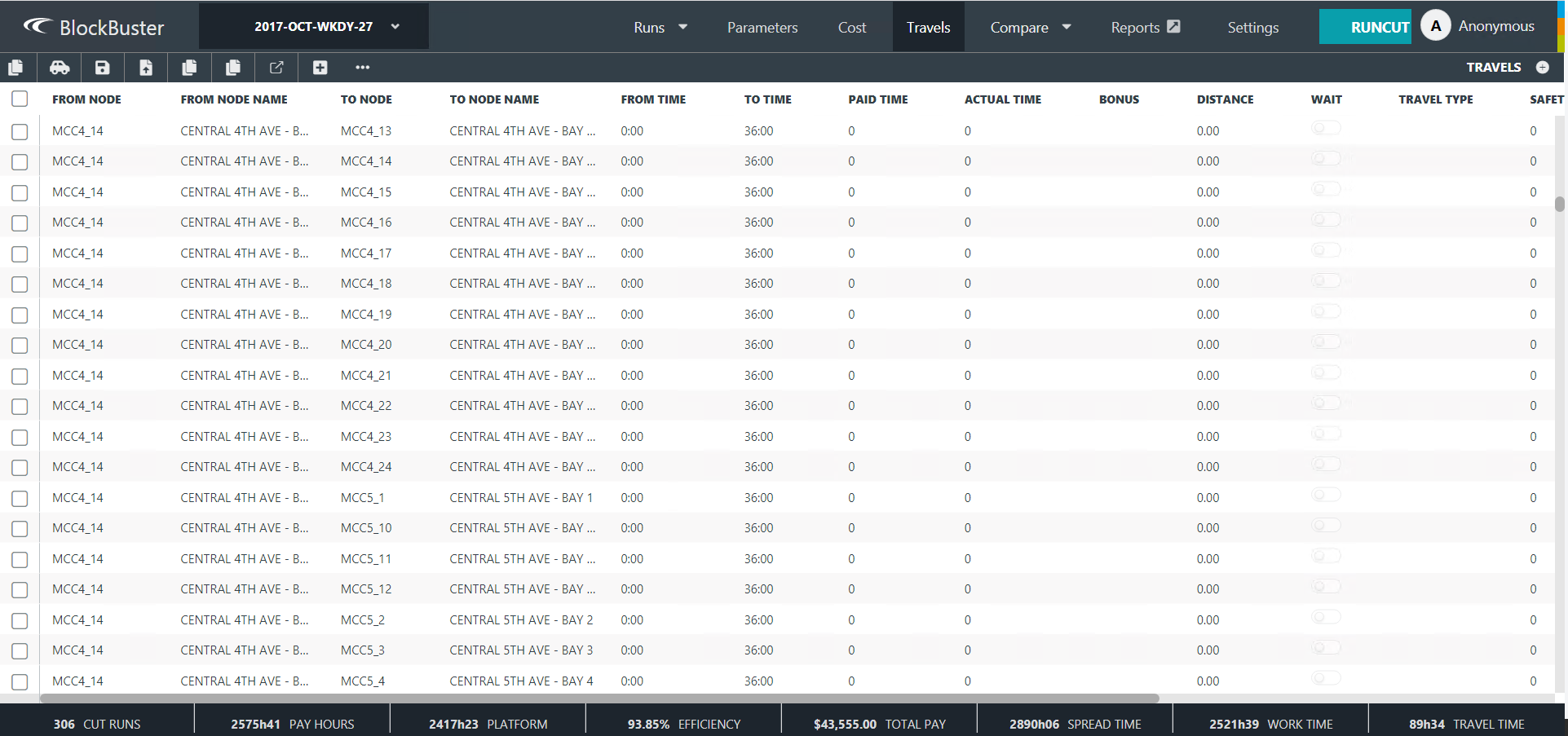Click the file upload icon
This screenshot has width=1568, height=736.
point(146,68)
